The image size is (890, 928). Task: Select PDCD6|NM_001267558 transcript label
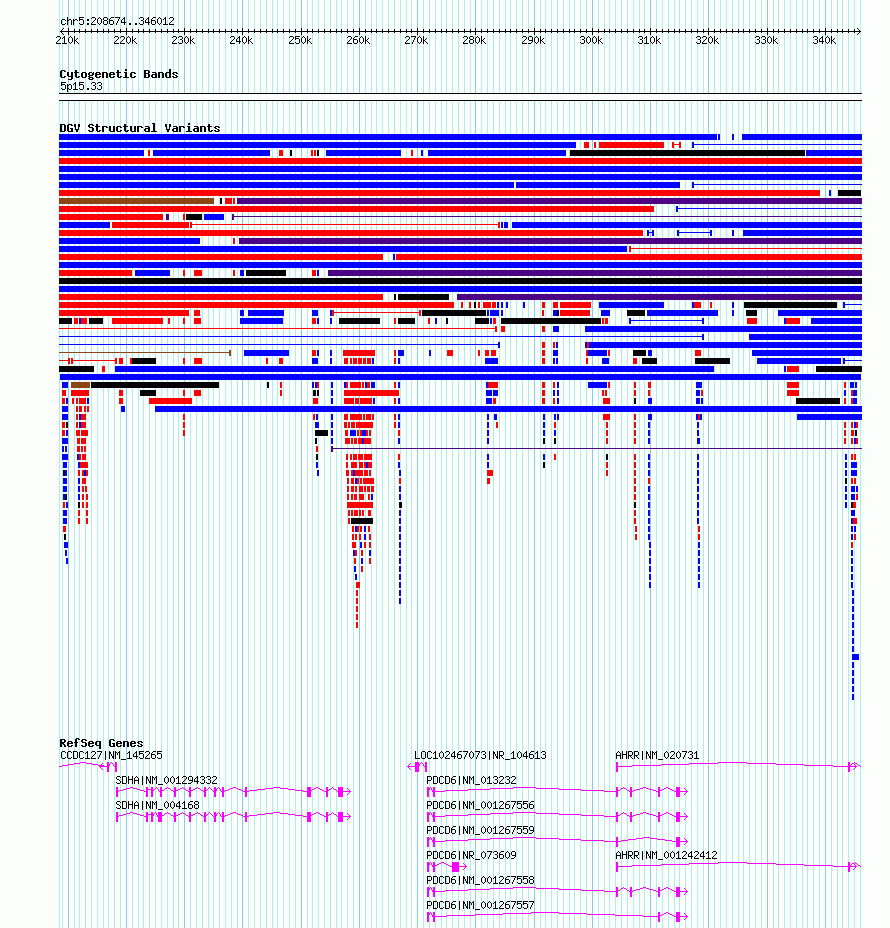click(481, 880)
